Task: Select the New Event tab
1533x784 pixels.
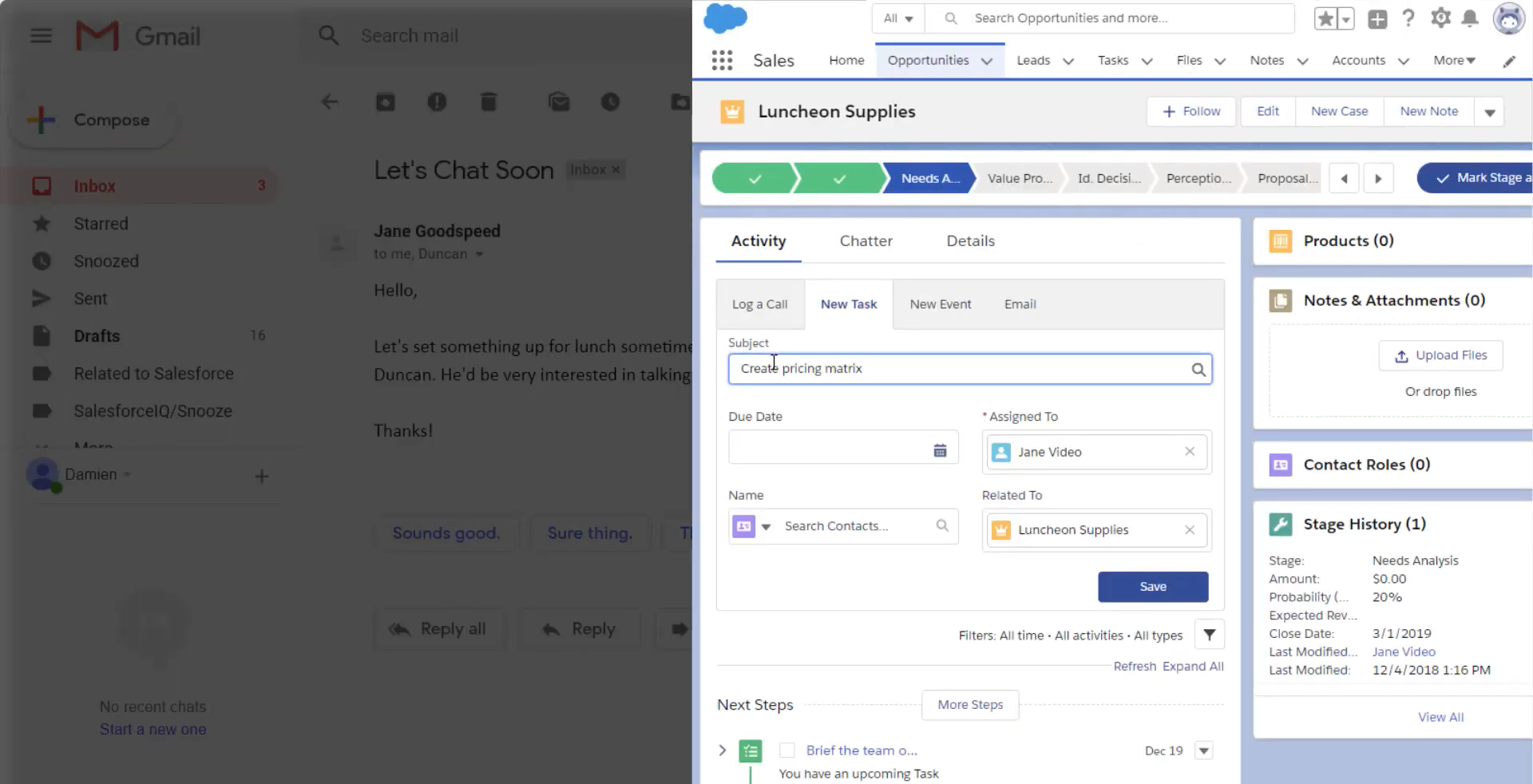Action: 941,305
